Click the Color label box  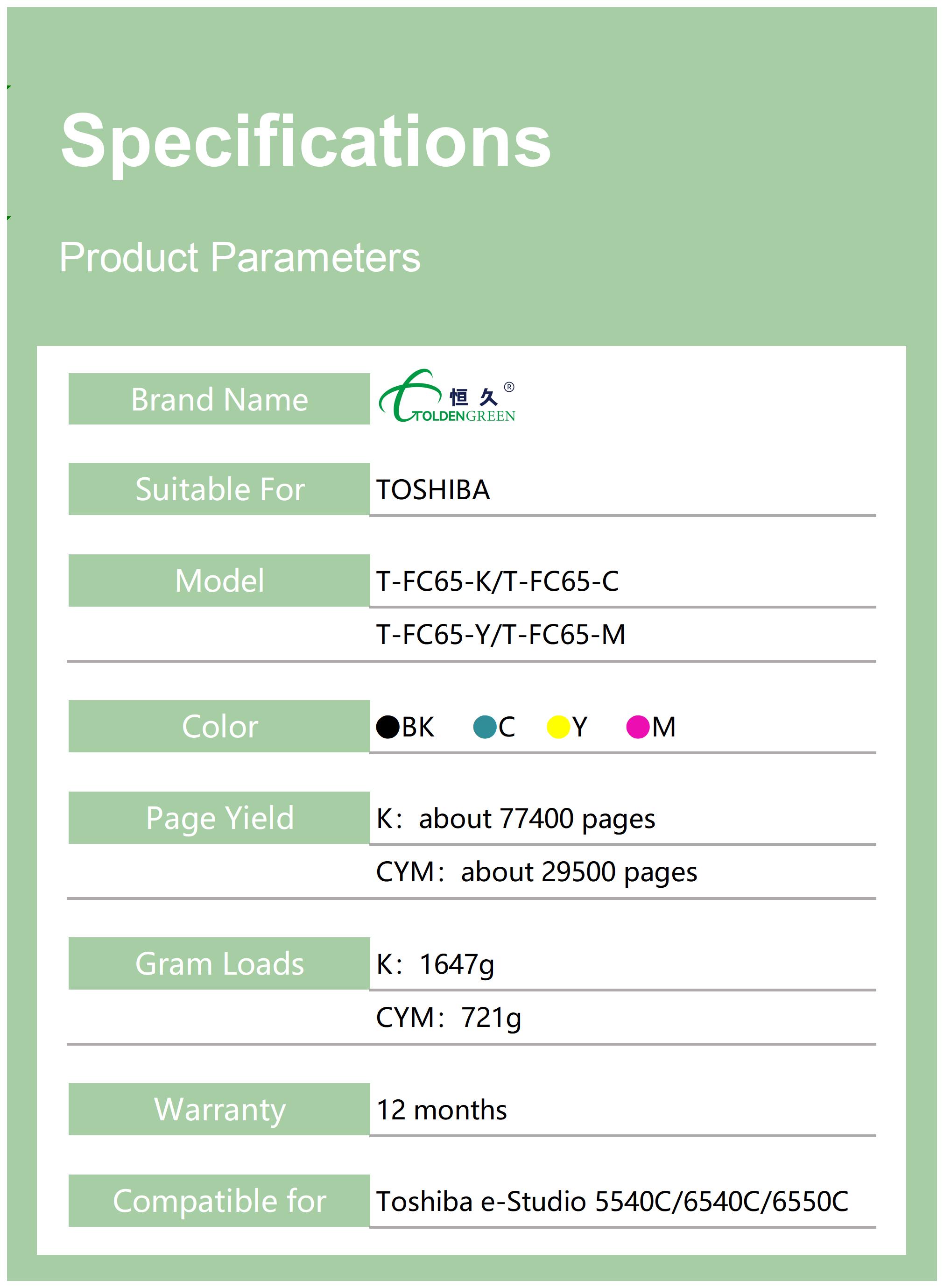219,726
